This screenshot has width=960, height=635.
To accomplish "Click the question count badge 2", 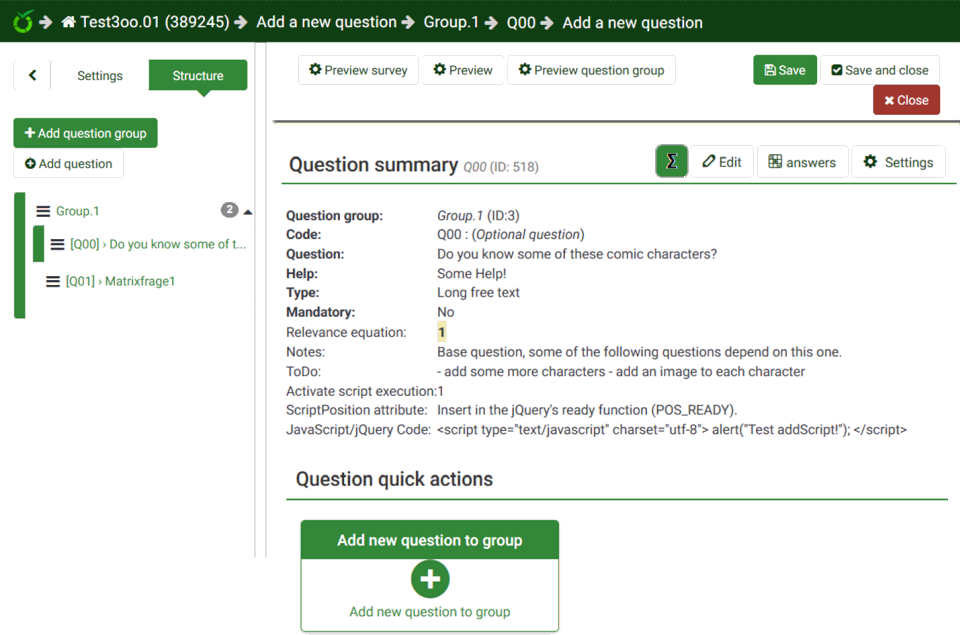I will click(x=230, y=210).
